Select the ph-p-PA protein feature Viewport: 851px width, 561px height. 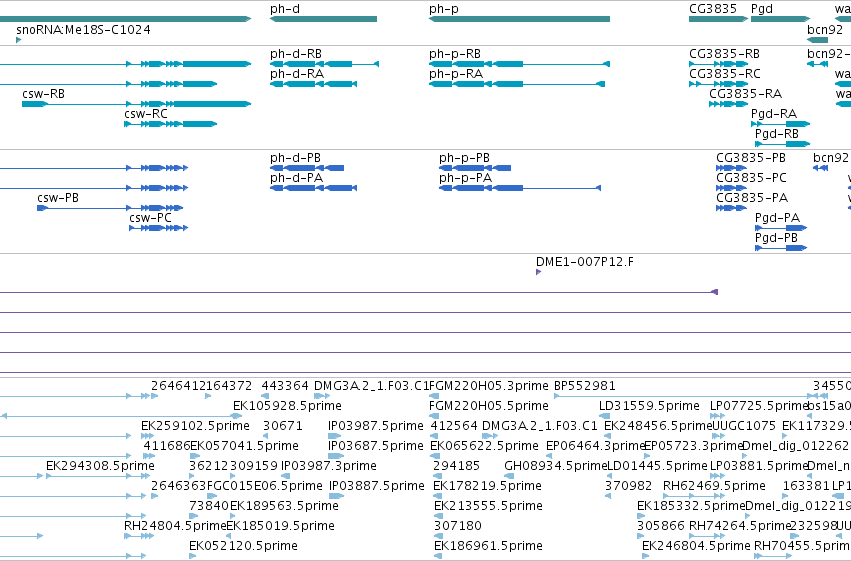pos(520,188)
